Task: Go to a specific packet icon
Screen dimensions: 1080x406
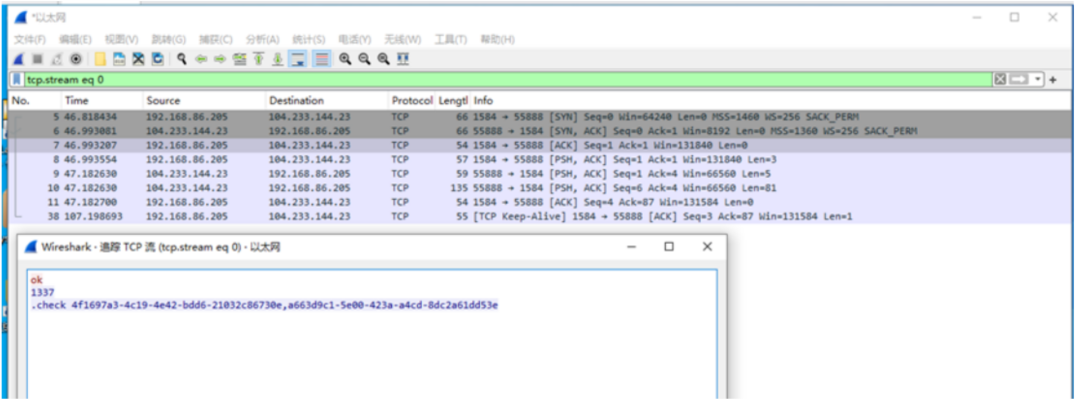Action: click(x=240, y=59)
